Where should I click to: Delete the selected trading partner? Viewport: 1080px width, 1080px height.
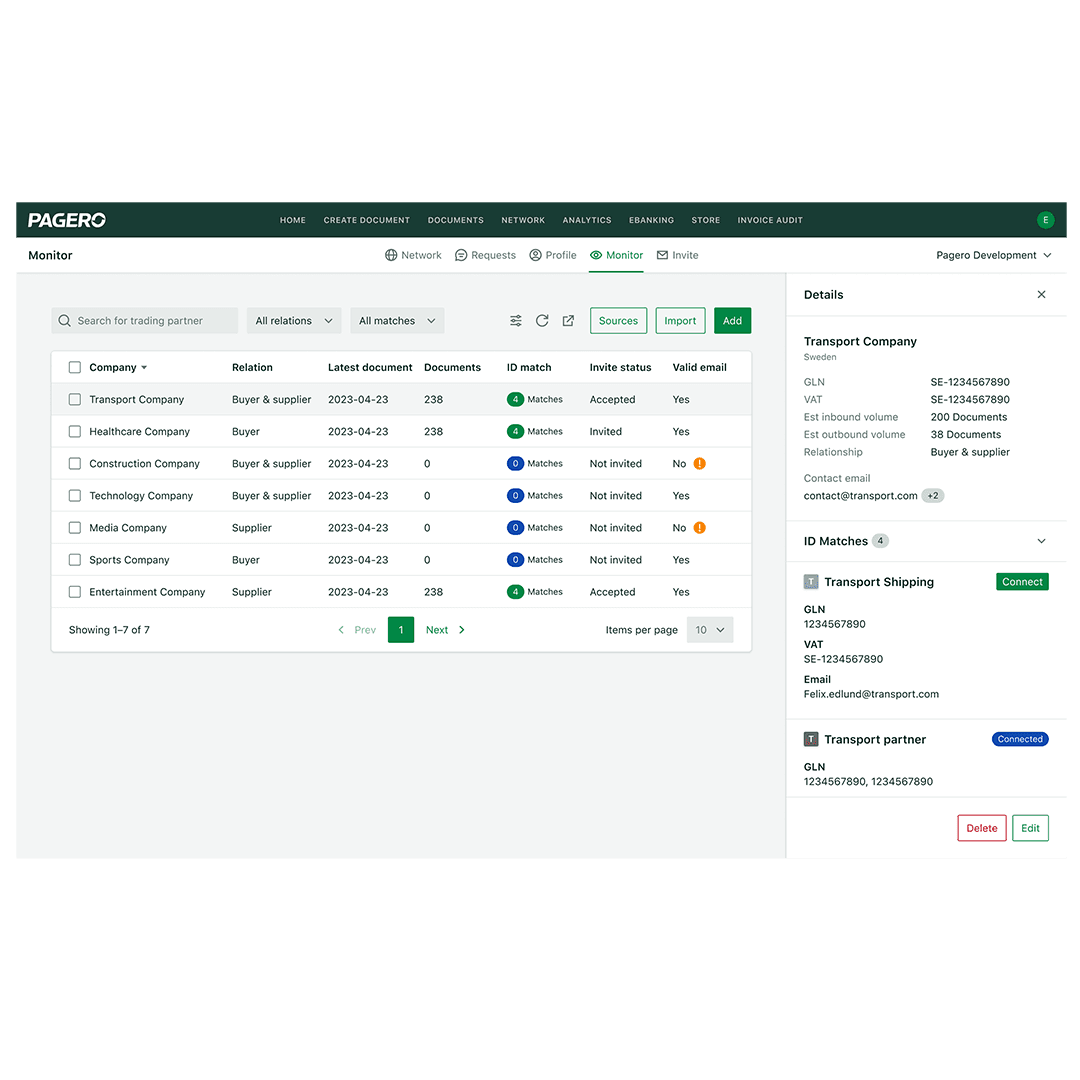tap(981, 828)
